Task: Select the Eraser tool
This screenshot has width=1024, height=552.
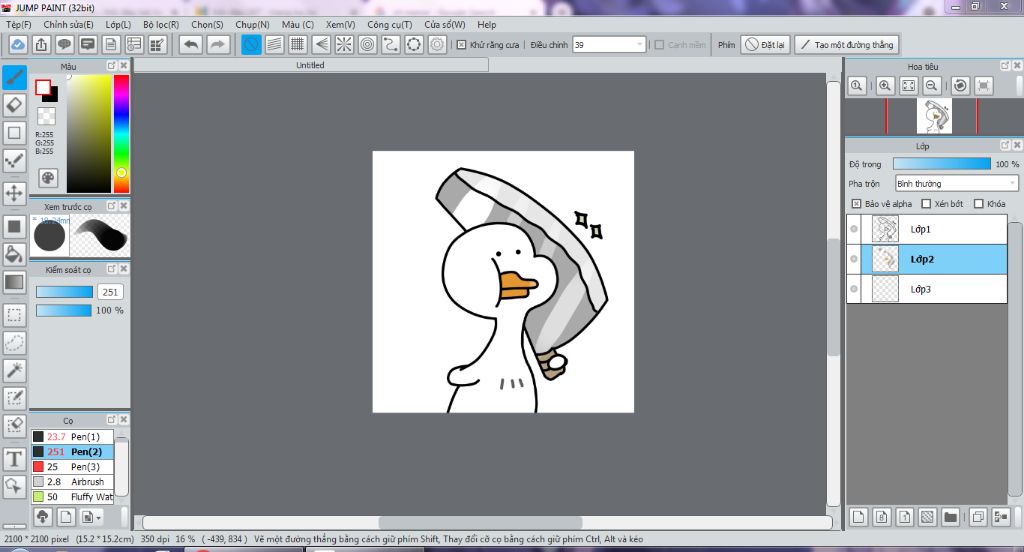Action: (14, 105)
